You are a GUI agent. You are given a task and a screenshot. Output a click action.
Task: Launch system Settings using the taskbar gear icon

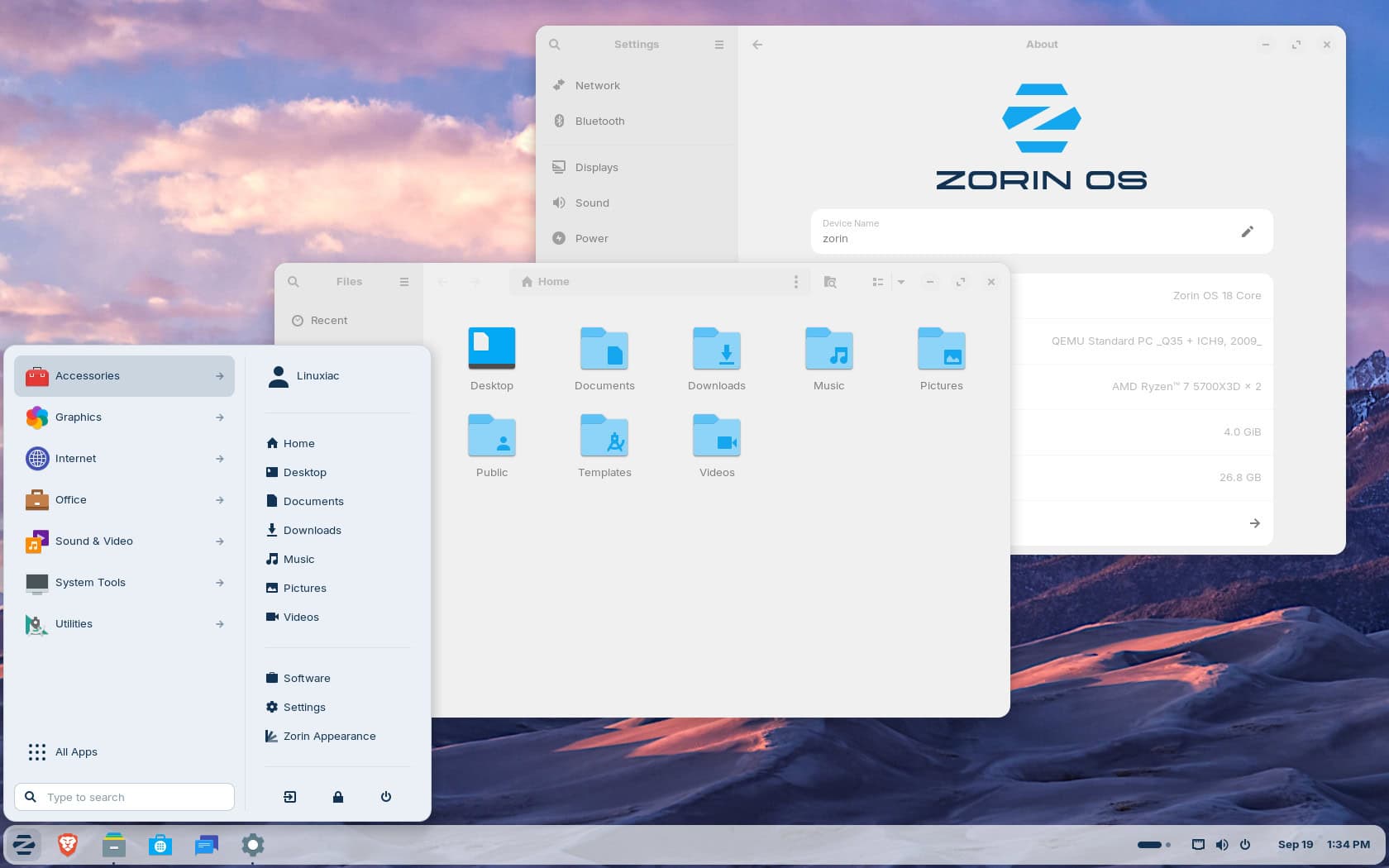pyautogui.click(x=252, y=845)
